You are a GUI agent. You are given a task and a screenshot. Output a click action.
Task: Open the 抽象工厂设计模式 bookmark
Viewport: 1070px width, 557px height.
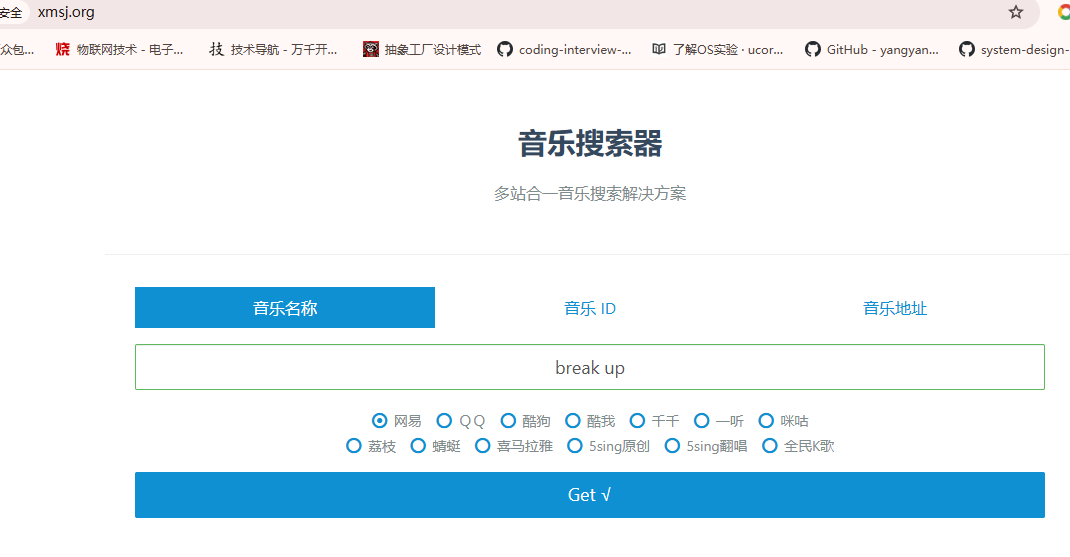[422, 49]
